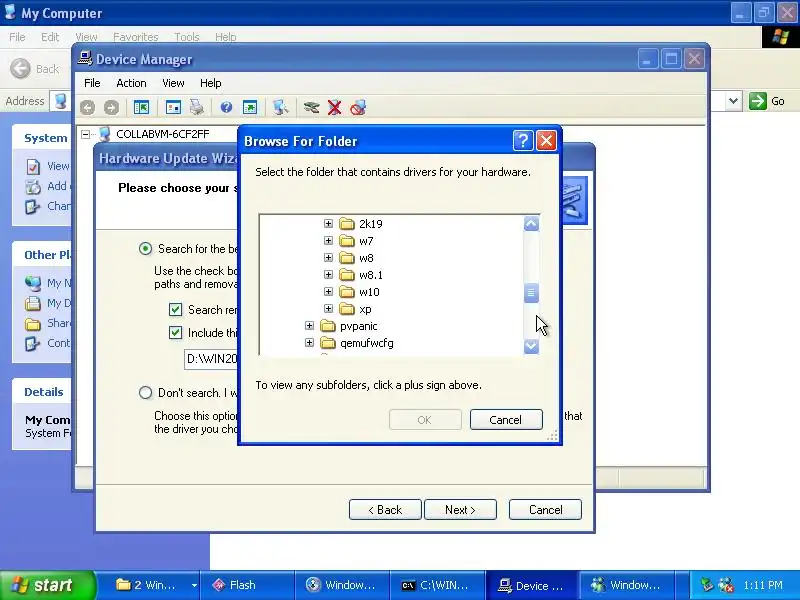The height and width of the screenshot is (600, 800).
Task: Expand the w8 folder plus sign
Action: click(328, 258)
